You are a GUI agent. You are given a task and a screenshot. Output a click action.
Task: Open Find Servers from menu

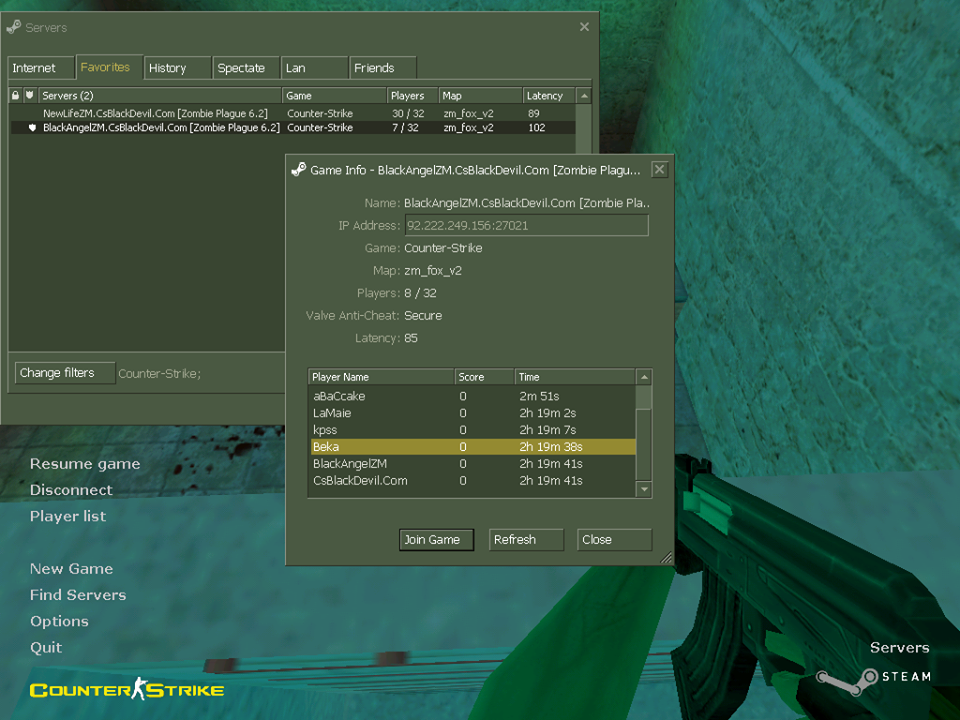[x=78, y=595]
